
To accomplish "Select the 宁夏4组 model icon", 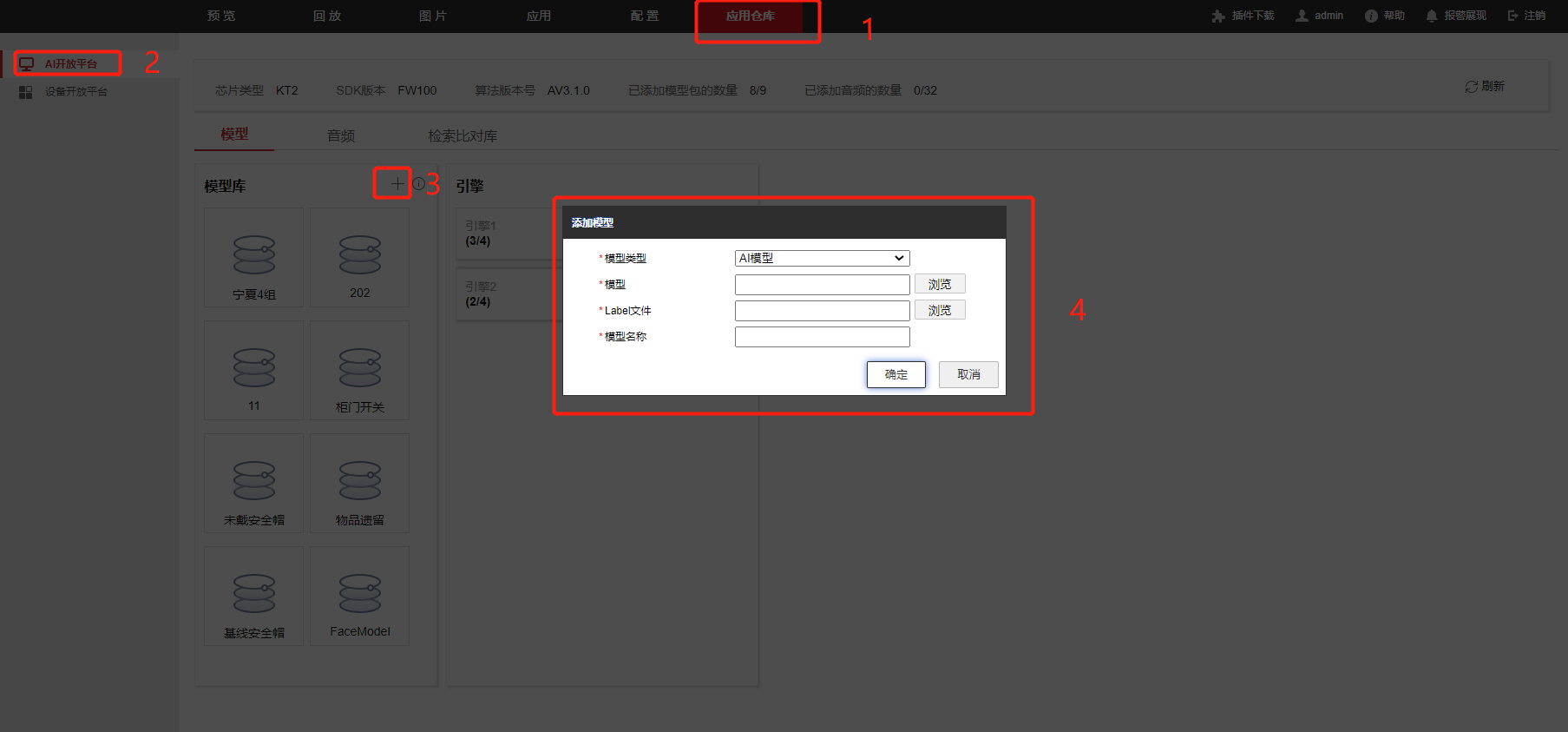I will point(254,254).
